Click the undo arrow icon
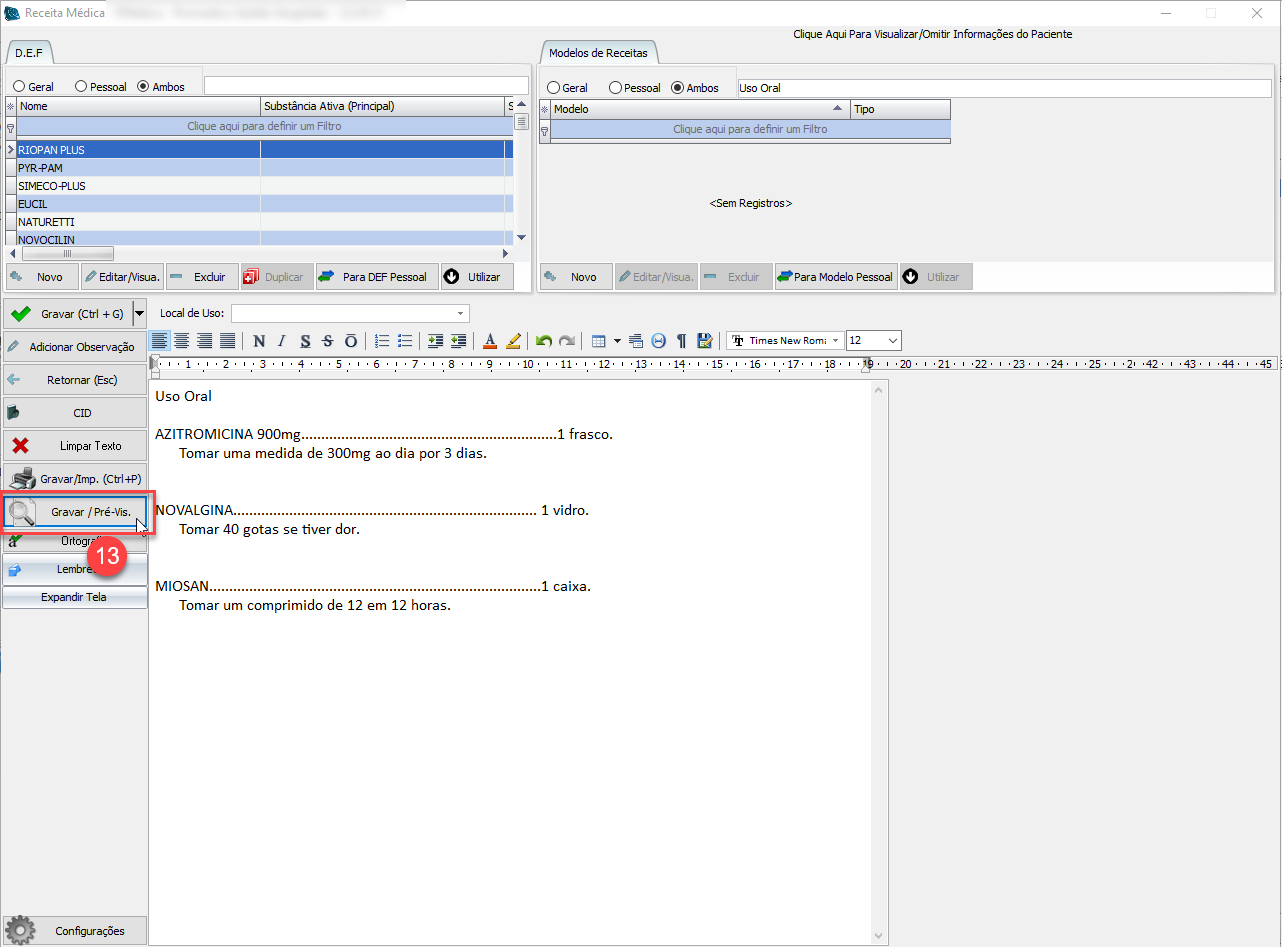1282x947 pixels. 543,341
